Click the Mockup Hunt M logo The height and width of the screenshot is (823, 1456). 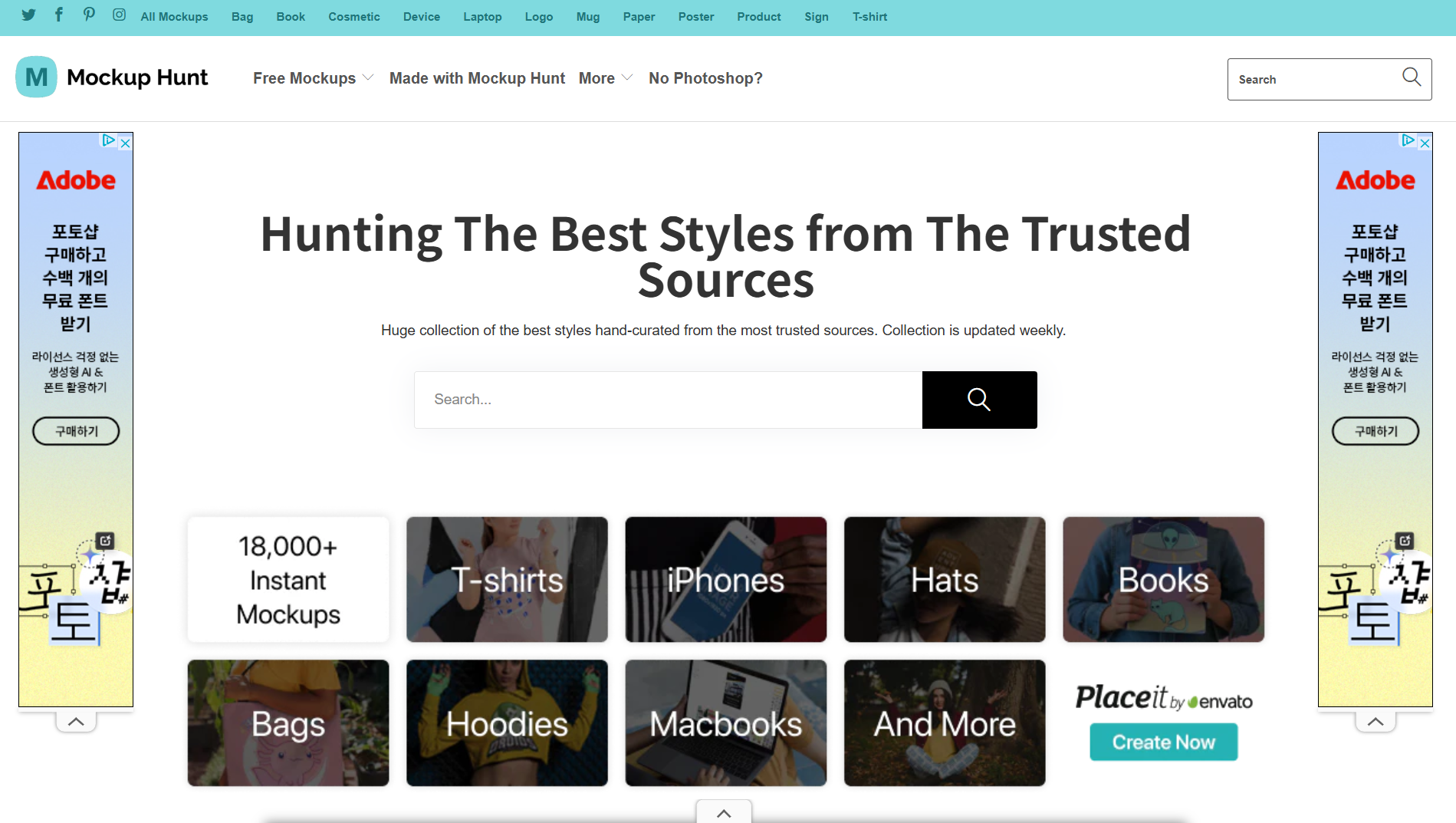tap(36, 77)
